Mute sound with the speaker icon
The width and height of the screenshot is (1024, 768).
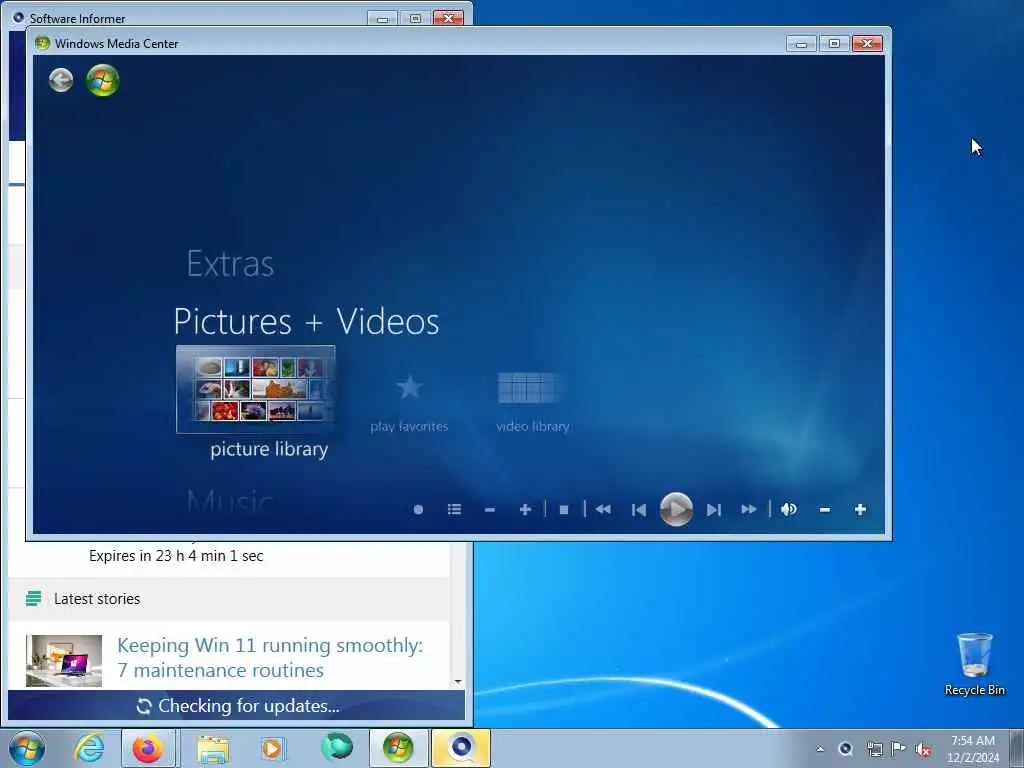click(789, 509)
